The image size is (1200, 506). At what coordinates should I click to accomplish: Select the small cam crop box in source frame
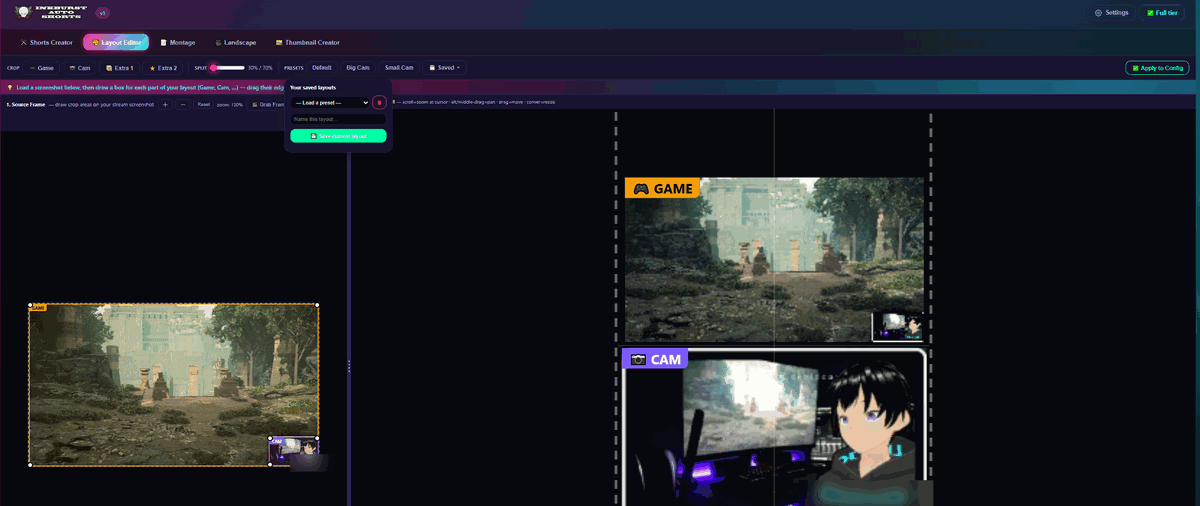(x=294, y=451)
